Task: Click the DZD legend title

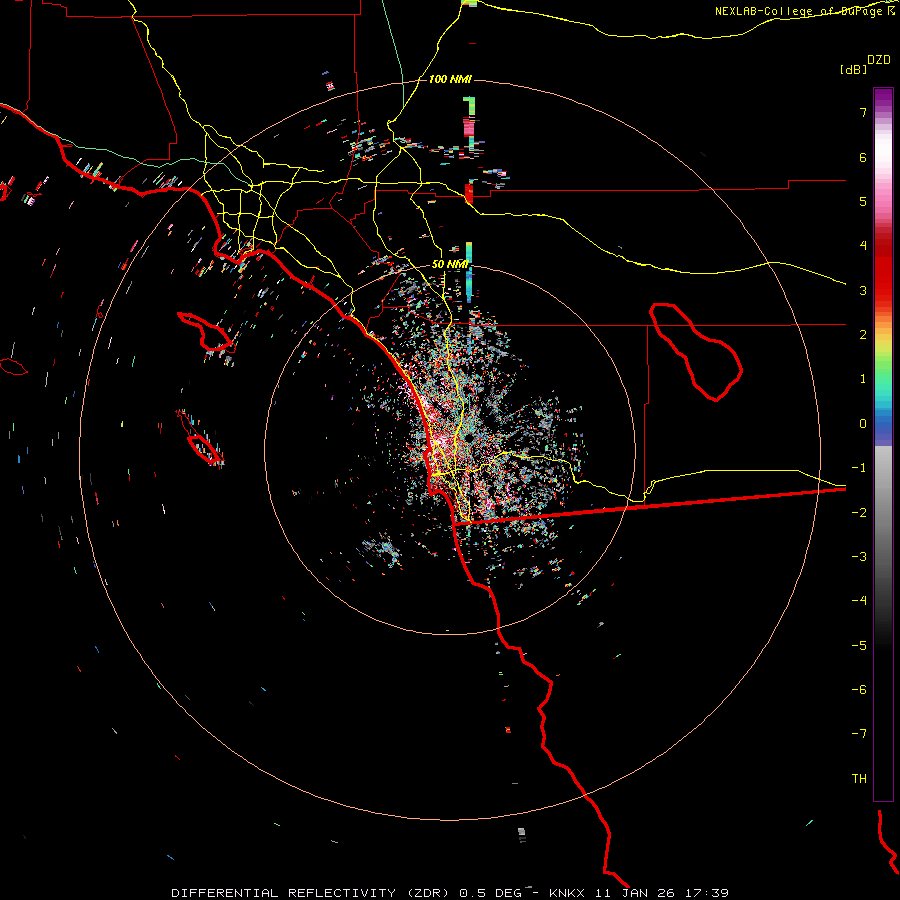Action: [x=879, y=60]
